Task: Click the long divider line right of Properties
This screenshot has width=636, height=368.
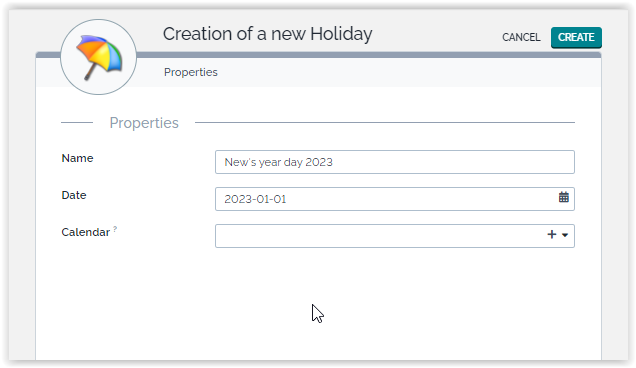Action: [385, 122]
